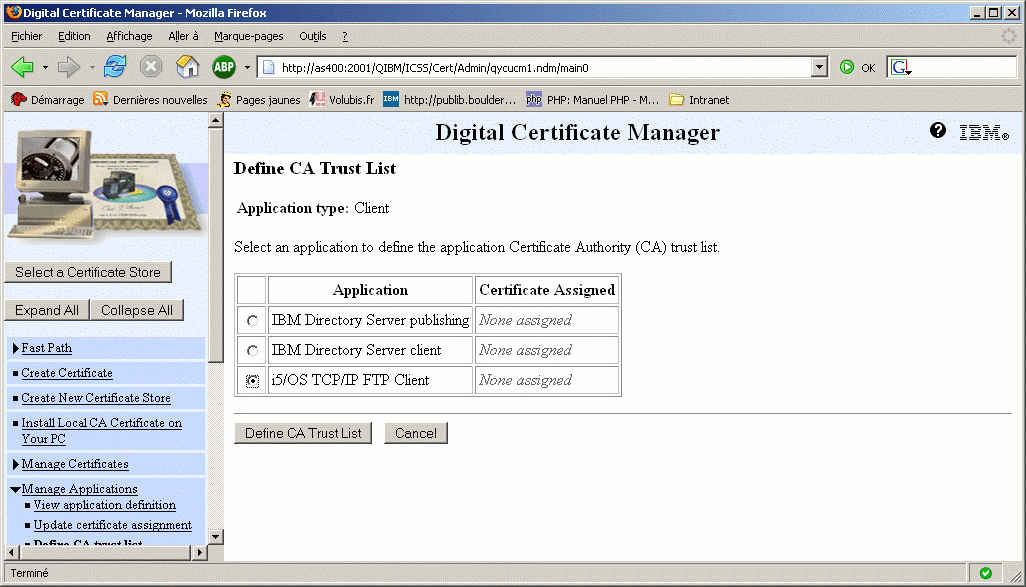Open the Manage Certificates link

pos(75,464)
